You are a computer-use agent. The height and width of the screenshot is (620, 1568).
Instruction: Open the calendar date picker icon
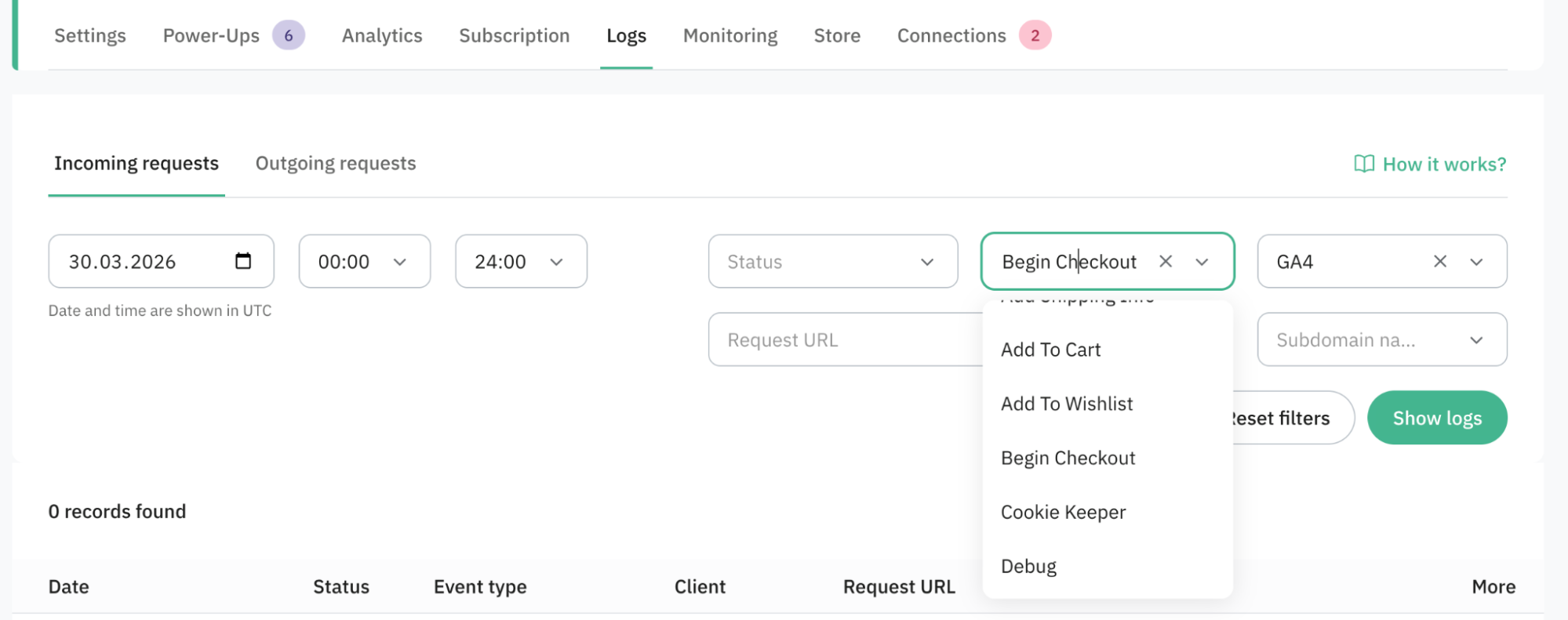[x=243, y=260]
